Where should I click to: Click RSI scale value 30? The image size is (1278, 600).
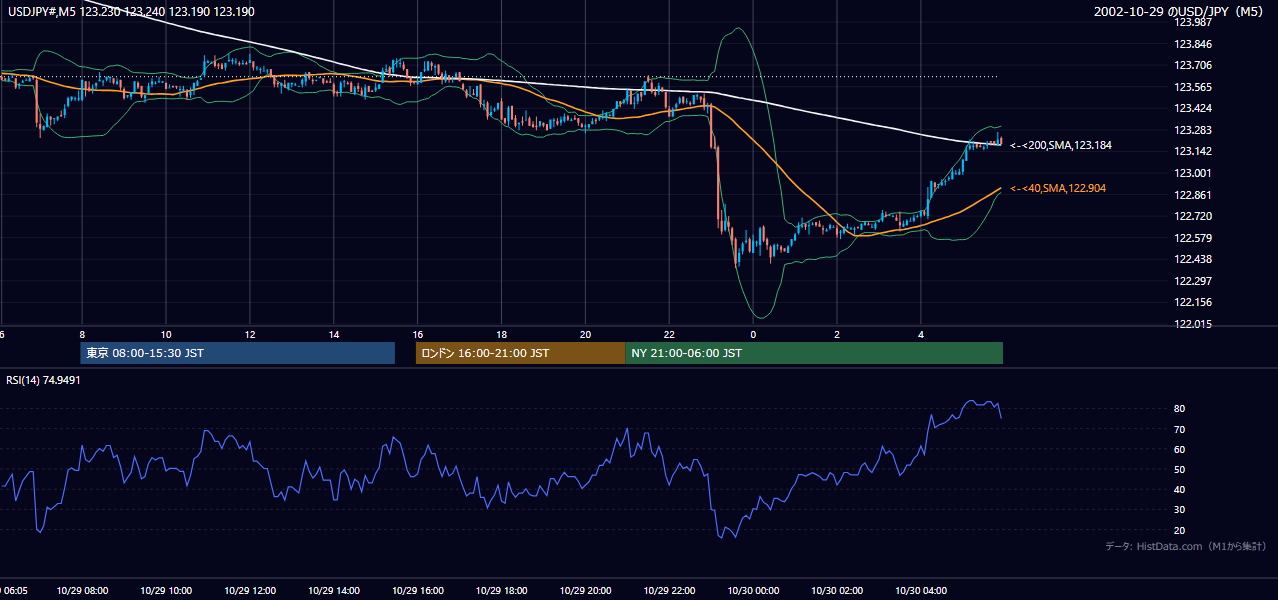(1180, 510)
